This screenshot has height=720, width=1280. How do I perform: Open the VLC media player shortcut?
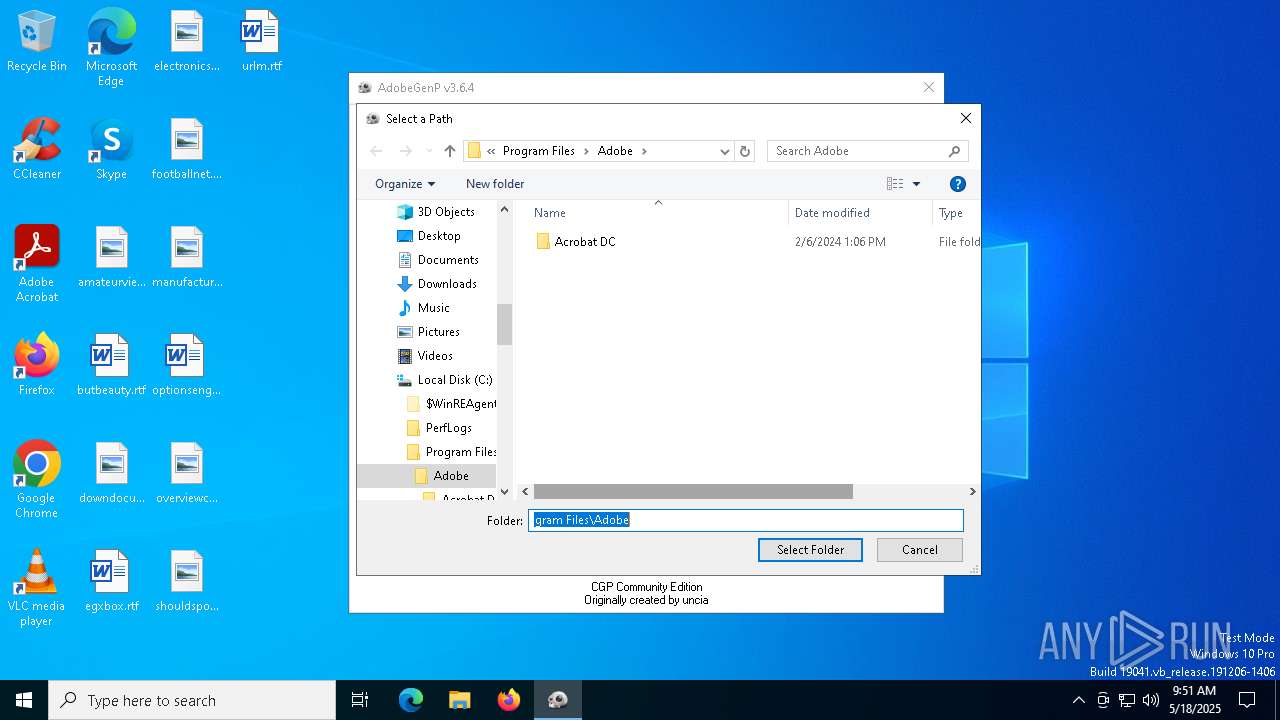[x=37, y=588]
